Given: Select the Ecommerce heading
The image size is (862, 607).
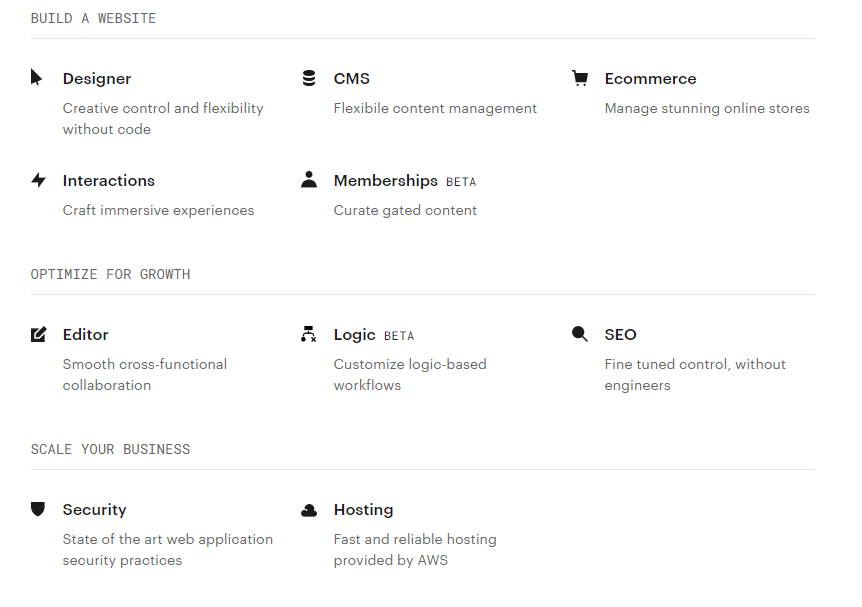Looking at the screenshot, I should (x=650, y=79).
